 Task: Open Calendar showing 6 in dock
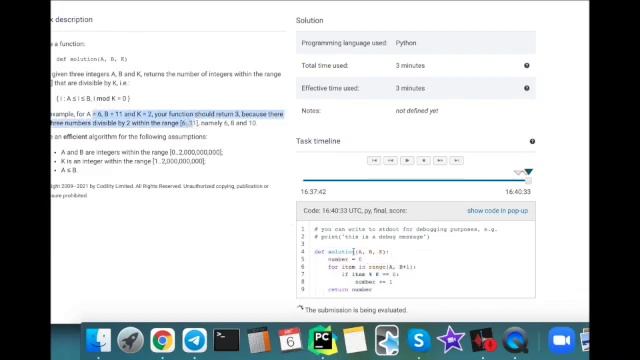290,340
